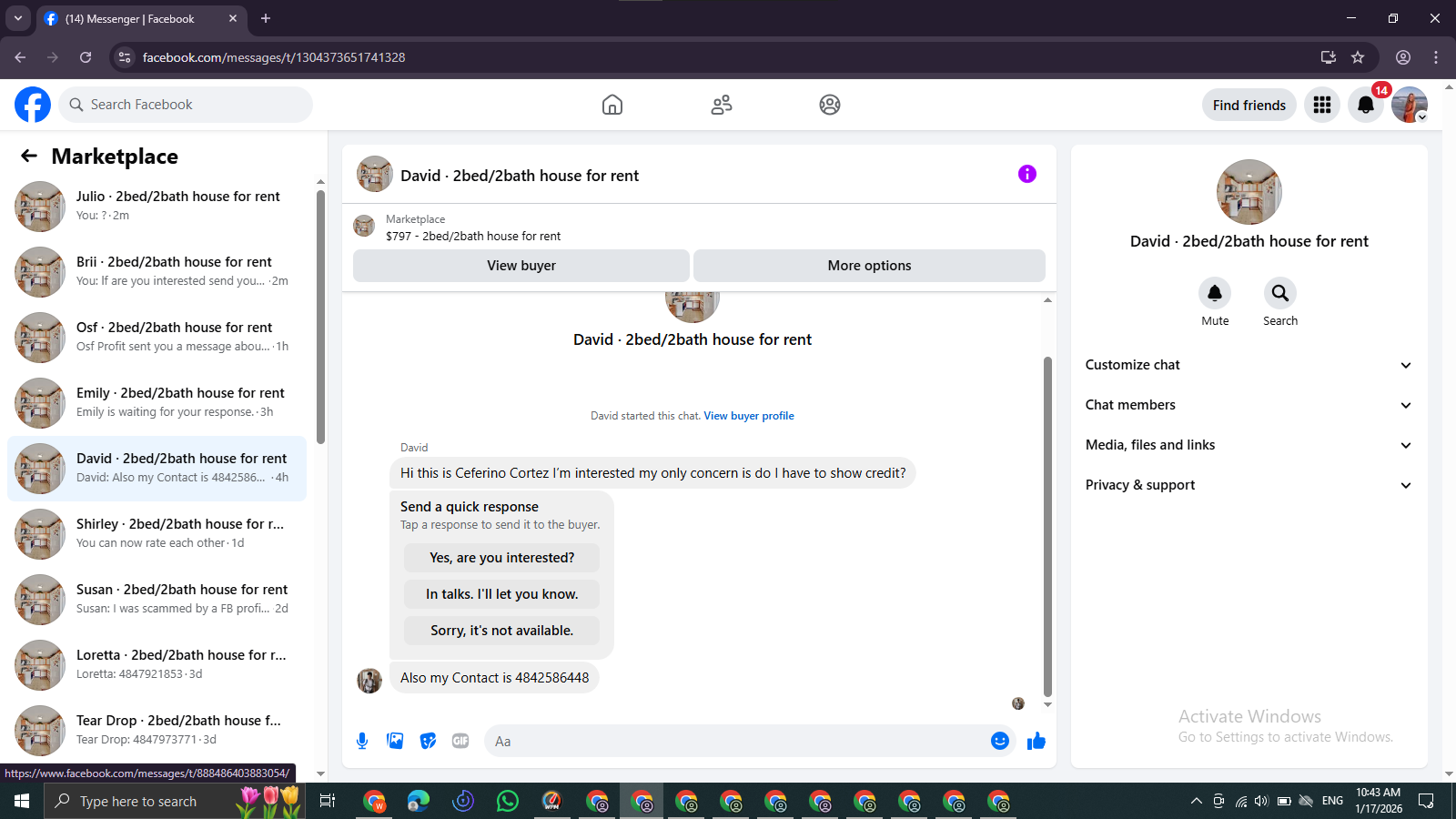Bookmark this tab star icon

(1358, 57)
